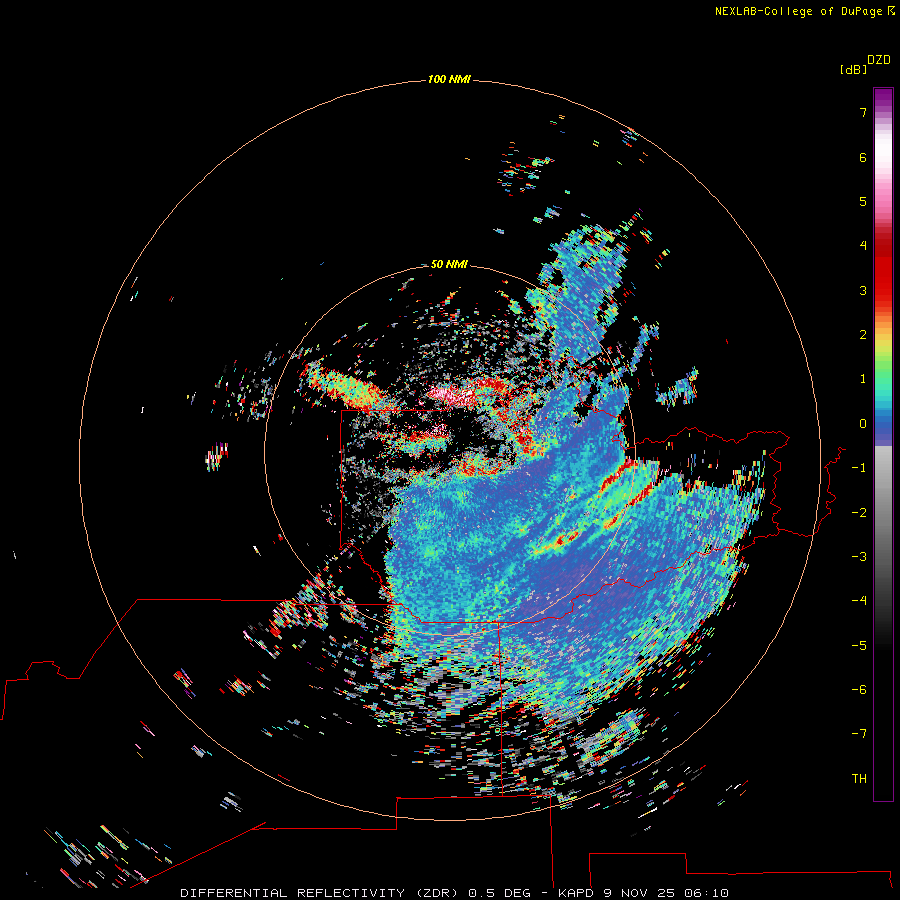
Task: Click the 3 value on color scale
Action: [x=863, y=290]
